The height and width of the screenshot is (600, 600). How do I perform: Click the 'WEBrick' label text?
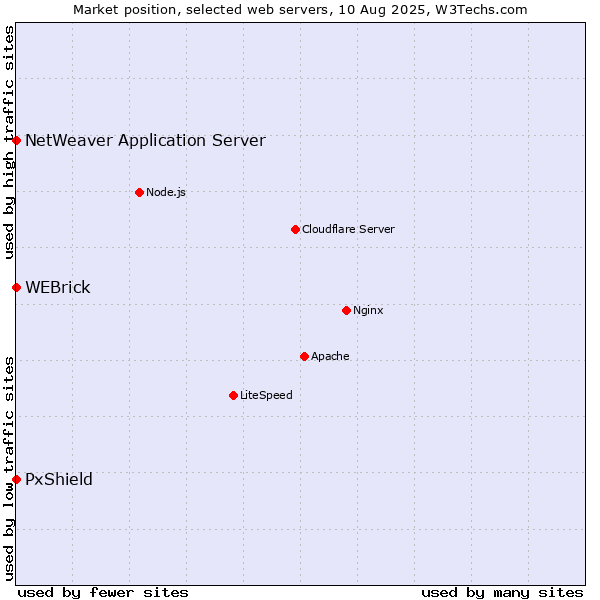(x=58, y=287)
